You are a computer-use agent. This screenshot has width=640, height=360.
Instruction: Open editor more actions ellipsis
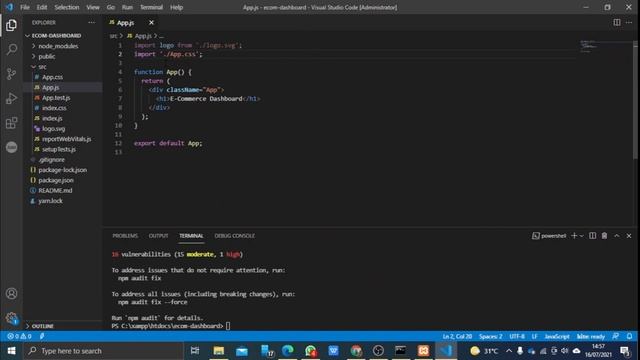point(629,22)
